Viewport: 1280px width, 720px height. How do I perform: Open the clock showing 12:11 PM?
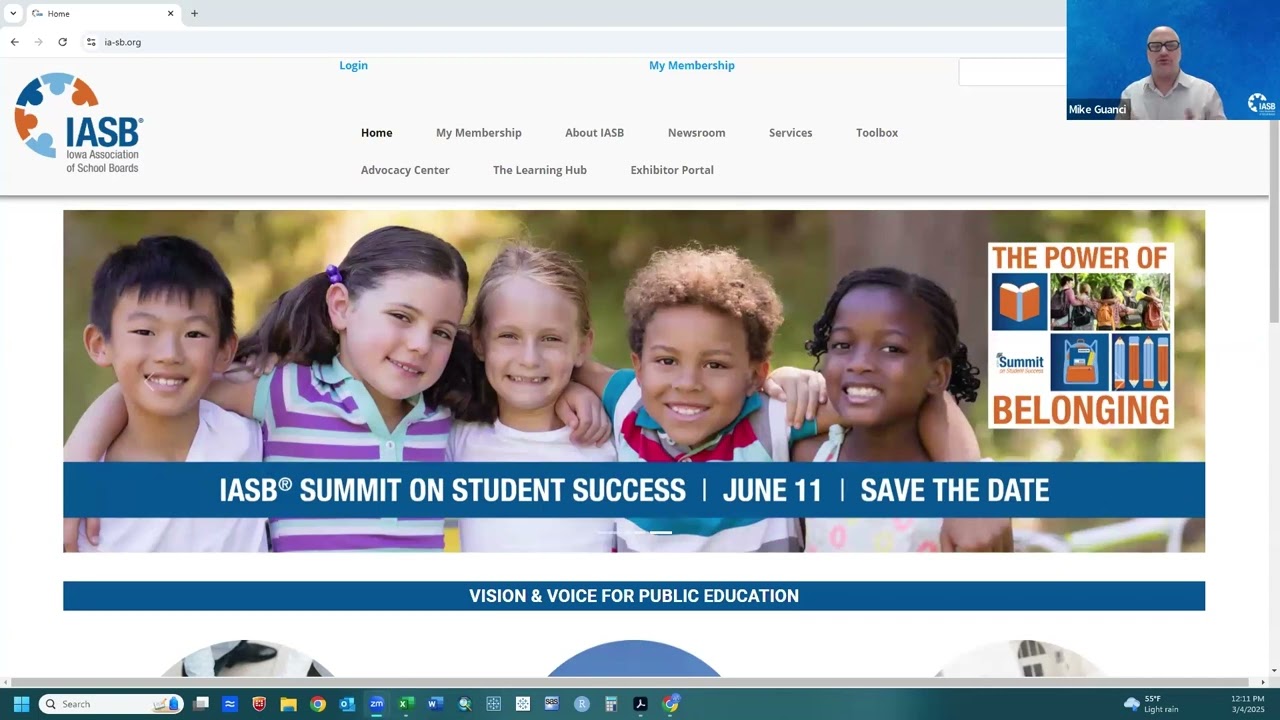[1249, 704]
